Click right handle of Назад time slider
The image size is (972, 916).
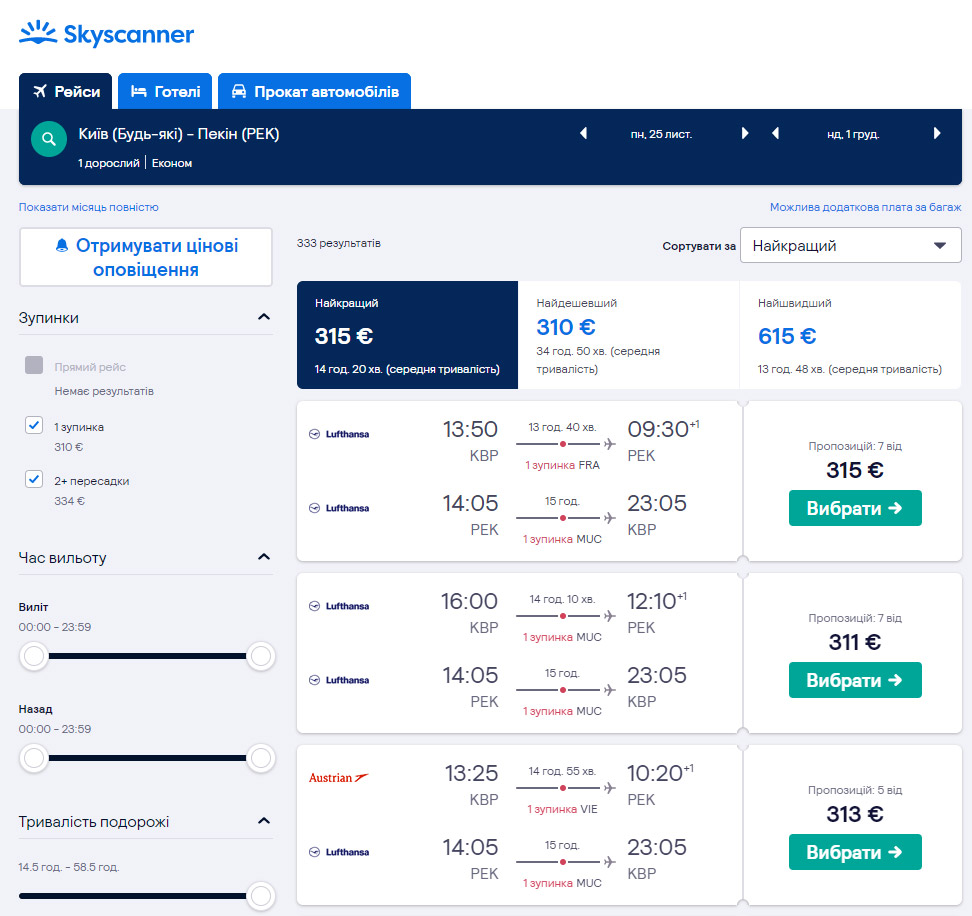[x=260, y=758]
